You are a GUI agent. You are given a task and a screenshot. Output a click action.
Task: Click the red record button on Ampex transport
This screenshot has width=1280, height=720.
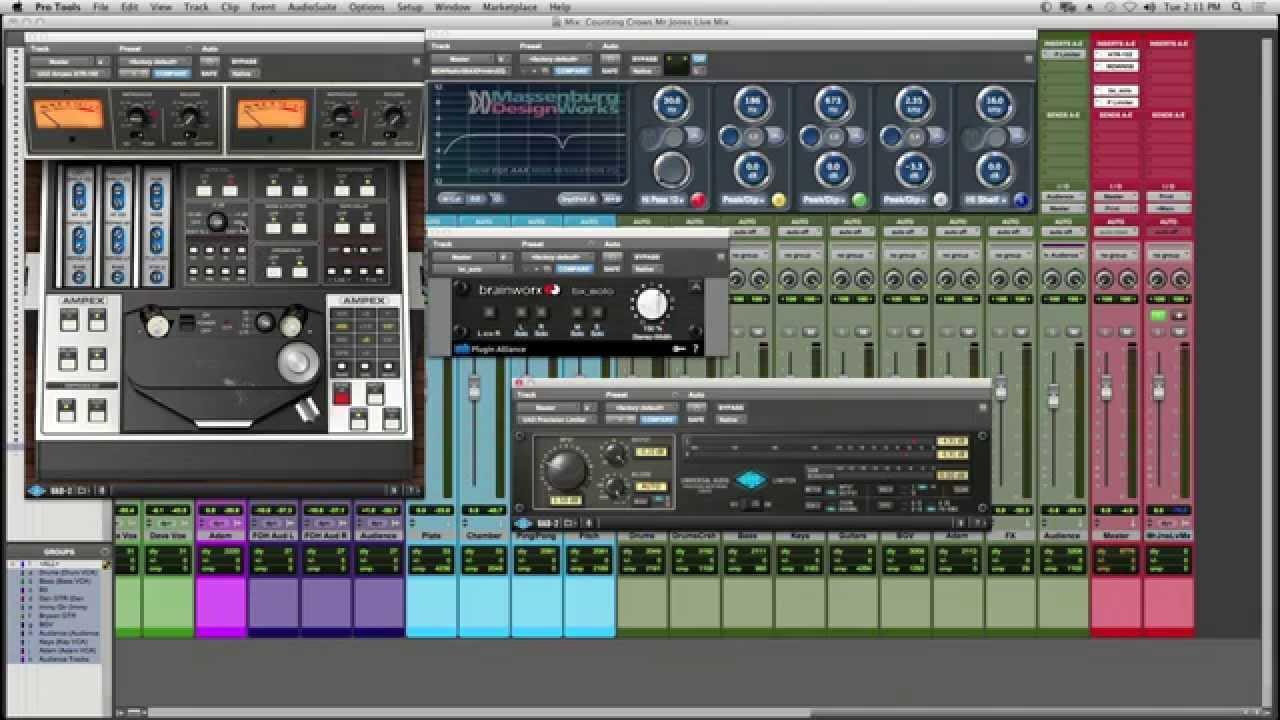[342, 394]
